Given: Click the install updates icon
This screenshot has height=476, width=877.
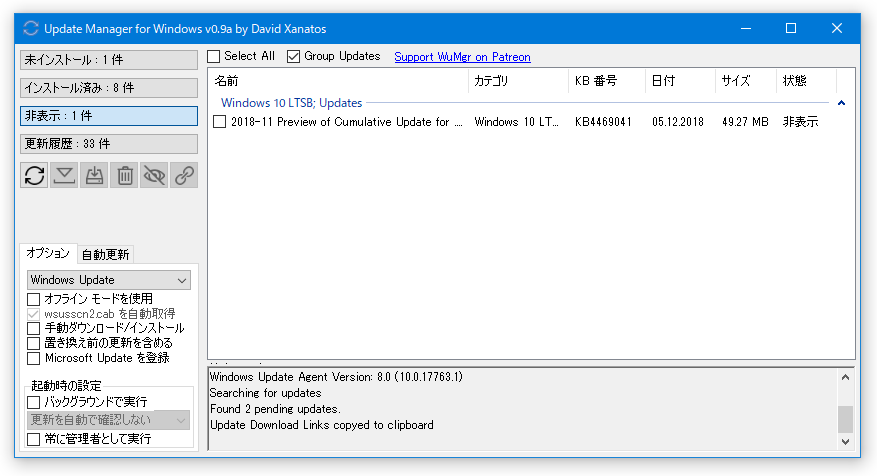Looking at the screenshot, I should pyautogui.click(x=94, y=175).
